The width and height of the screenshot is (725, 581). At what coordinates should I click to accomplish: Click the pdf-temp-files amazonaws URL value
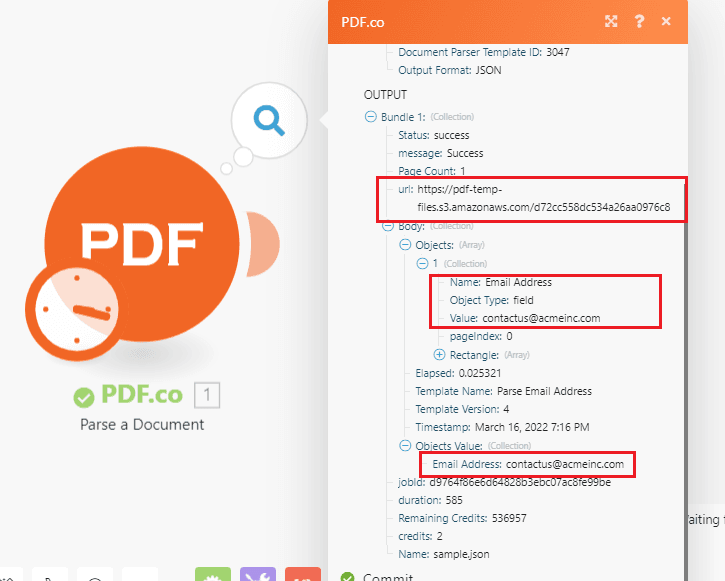point(544,208)
